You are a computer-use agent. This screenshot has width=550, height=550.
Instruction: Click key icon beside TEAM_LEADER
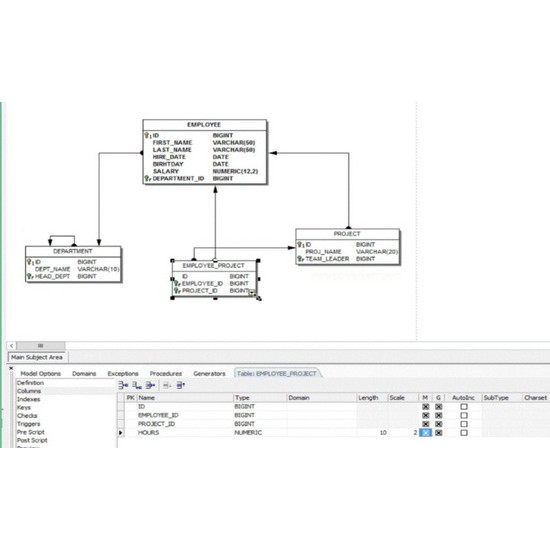point(301,259)
